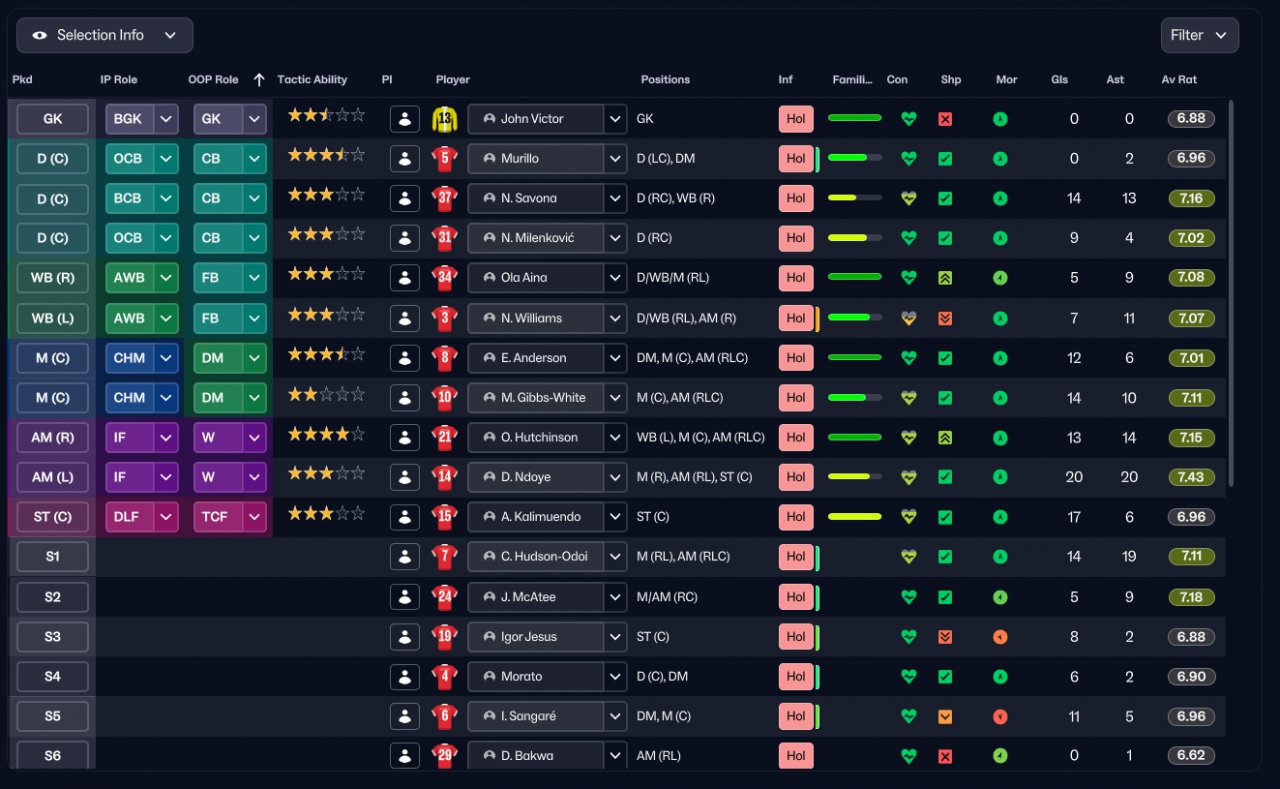The image size is (1280, 789).
Task: Click M. Gibbs-White's number 10 shirt icon
Action: click(x=444, y=398)
